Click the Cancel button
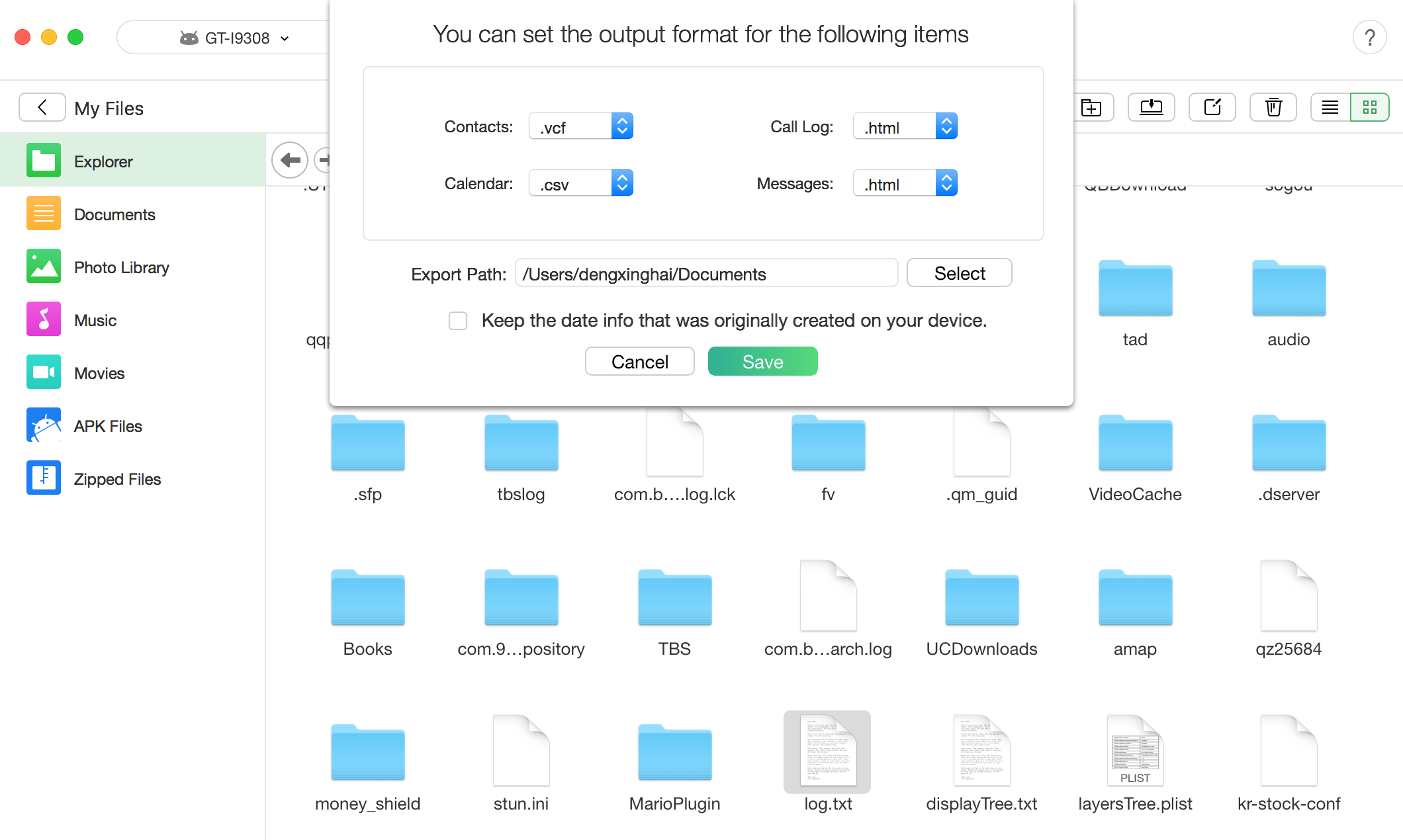The height and width of the screenshot is (840, 1403). (640, 362)
